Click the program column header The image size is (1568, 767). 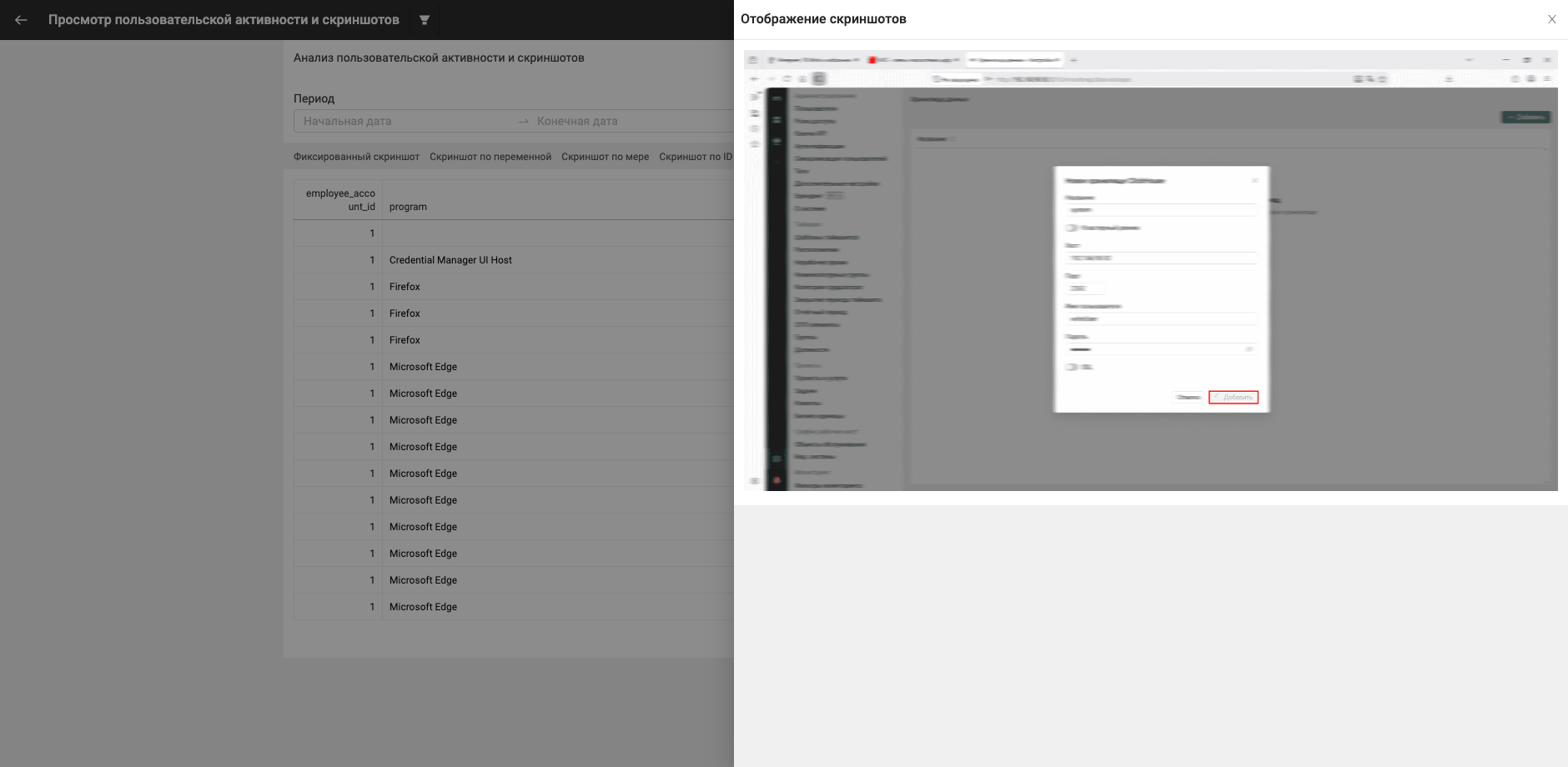tap(408, 207)
